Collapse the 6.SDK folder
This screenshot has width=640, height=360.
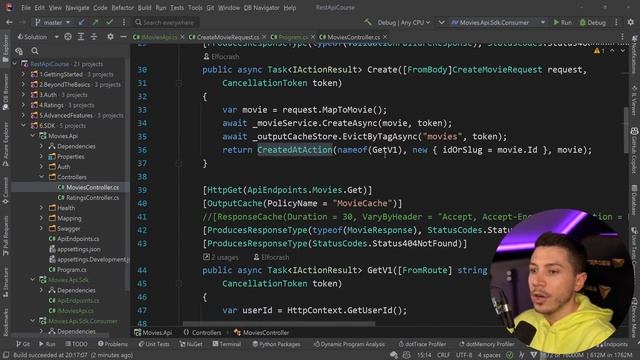(x=23, y=126)
